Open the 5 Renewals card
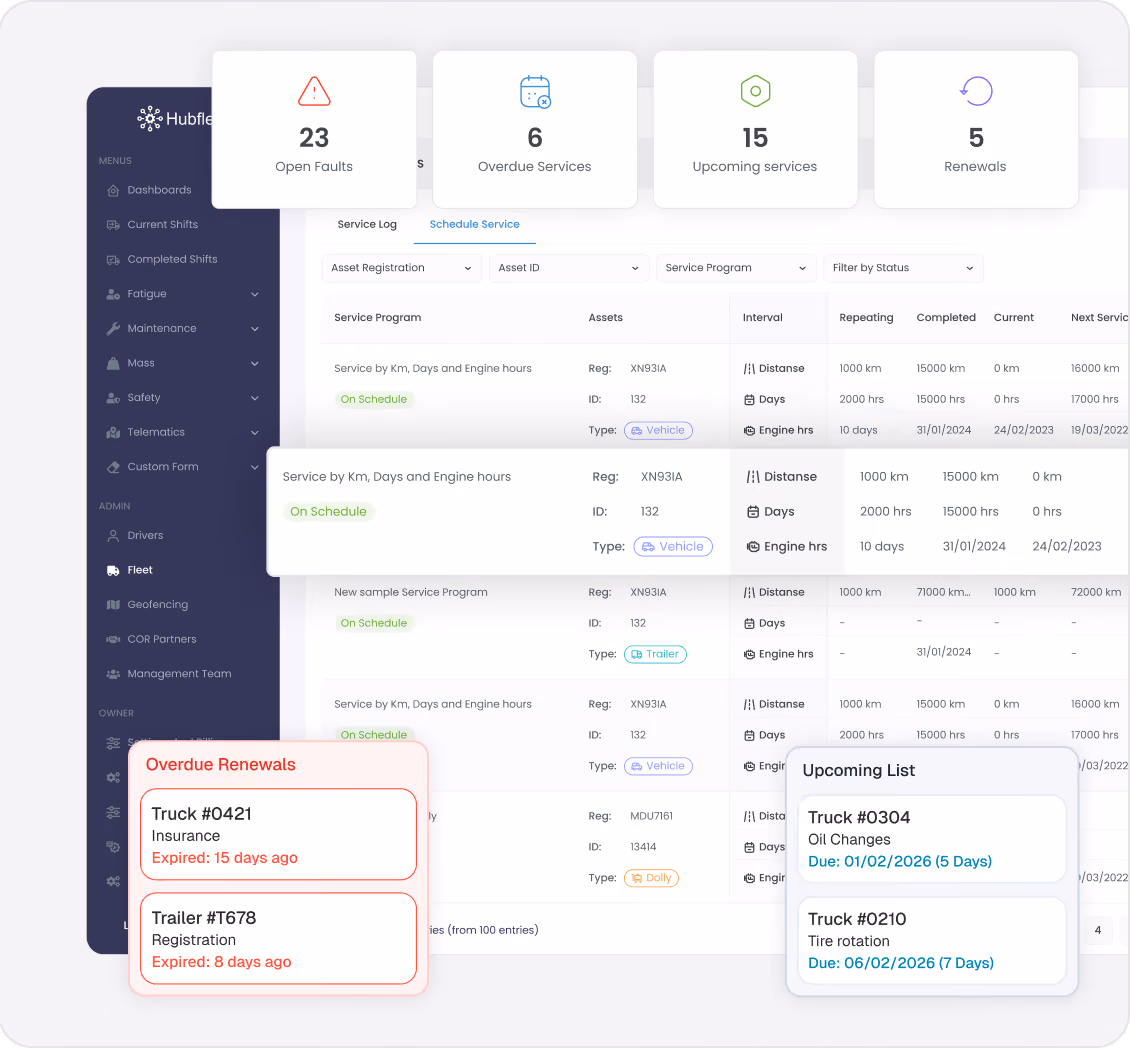Screen dimensions: 1130x1048 click(x=976, y=130)
